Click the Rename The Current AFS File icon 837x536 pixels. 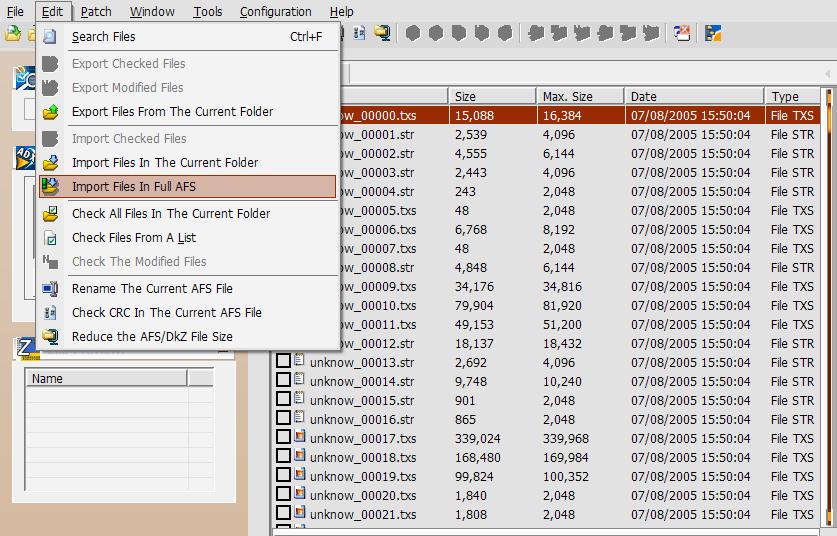tap(50, 289)
